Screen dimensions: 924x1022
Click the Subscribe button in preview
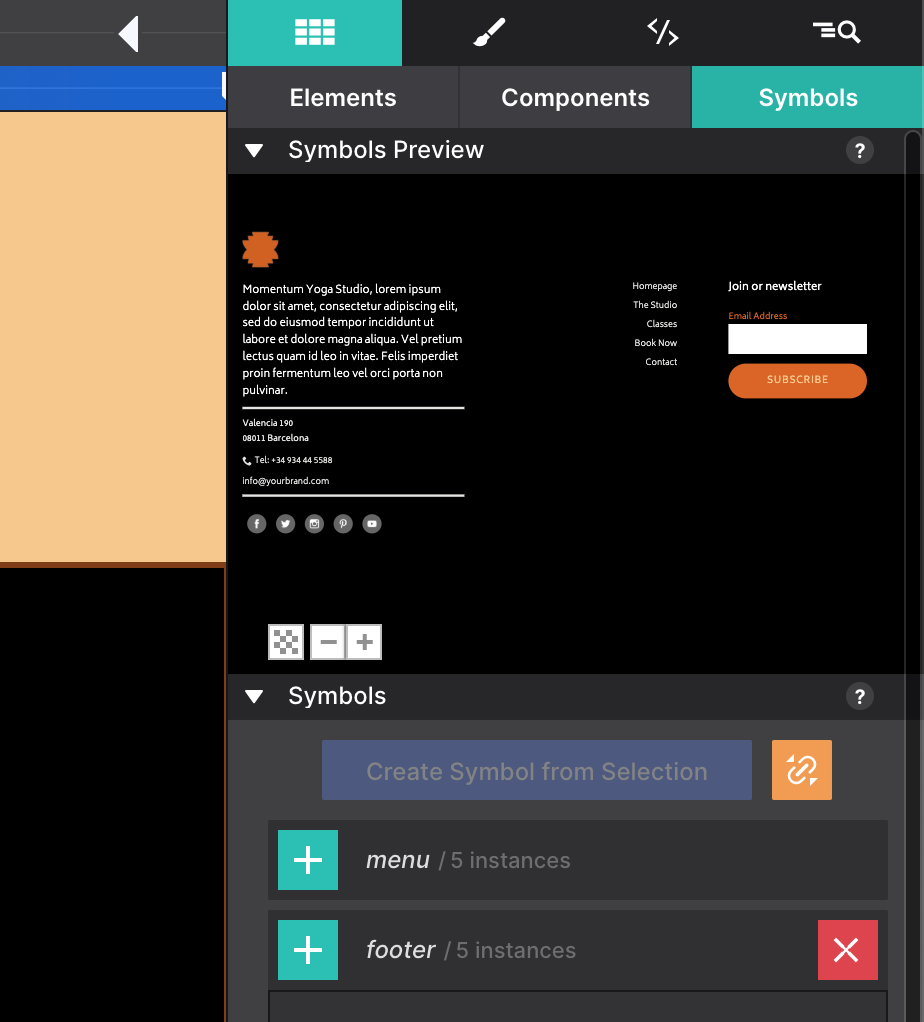point(797,381)
